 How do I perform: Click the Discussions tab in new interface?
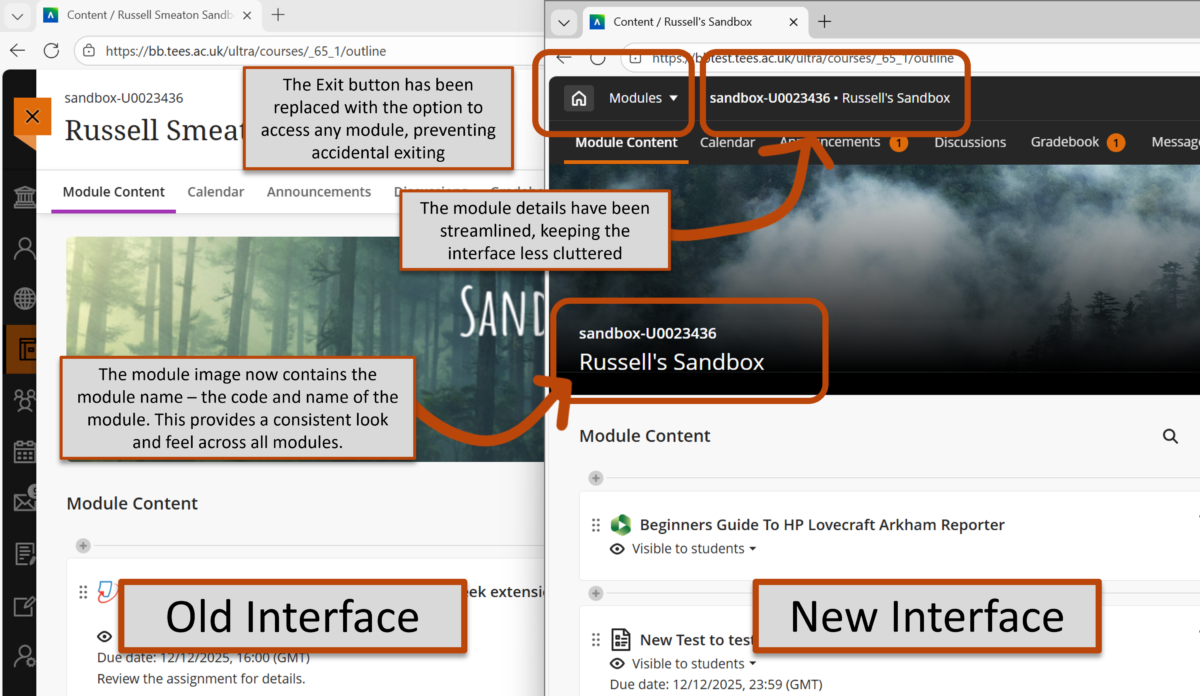click(x=970, y=142)
